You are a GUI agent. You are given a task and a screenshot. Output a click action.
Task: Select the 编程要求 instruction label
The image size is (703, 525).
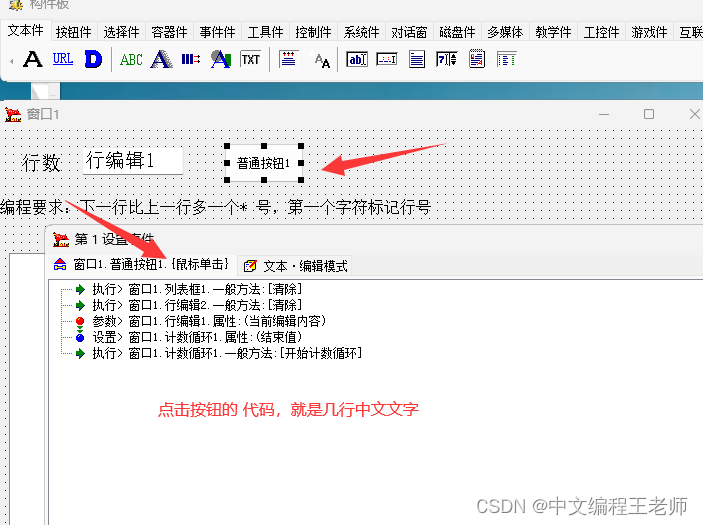pyautogui.click(x=215, y=207)
